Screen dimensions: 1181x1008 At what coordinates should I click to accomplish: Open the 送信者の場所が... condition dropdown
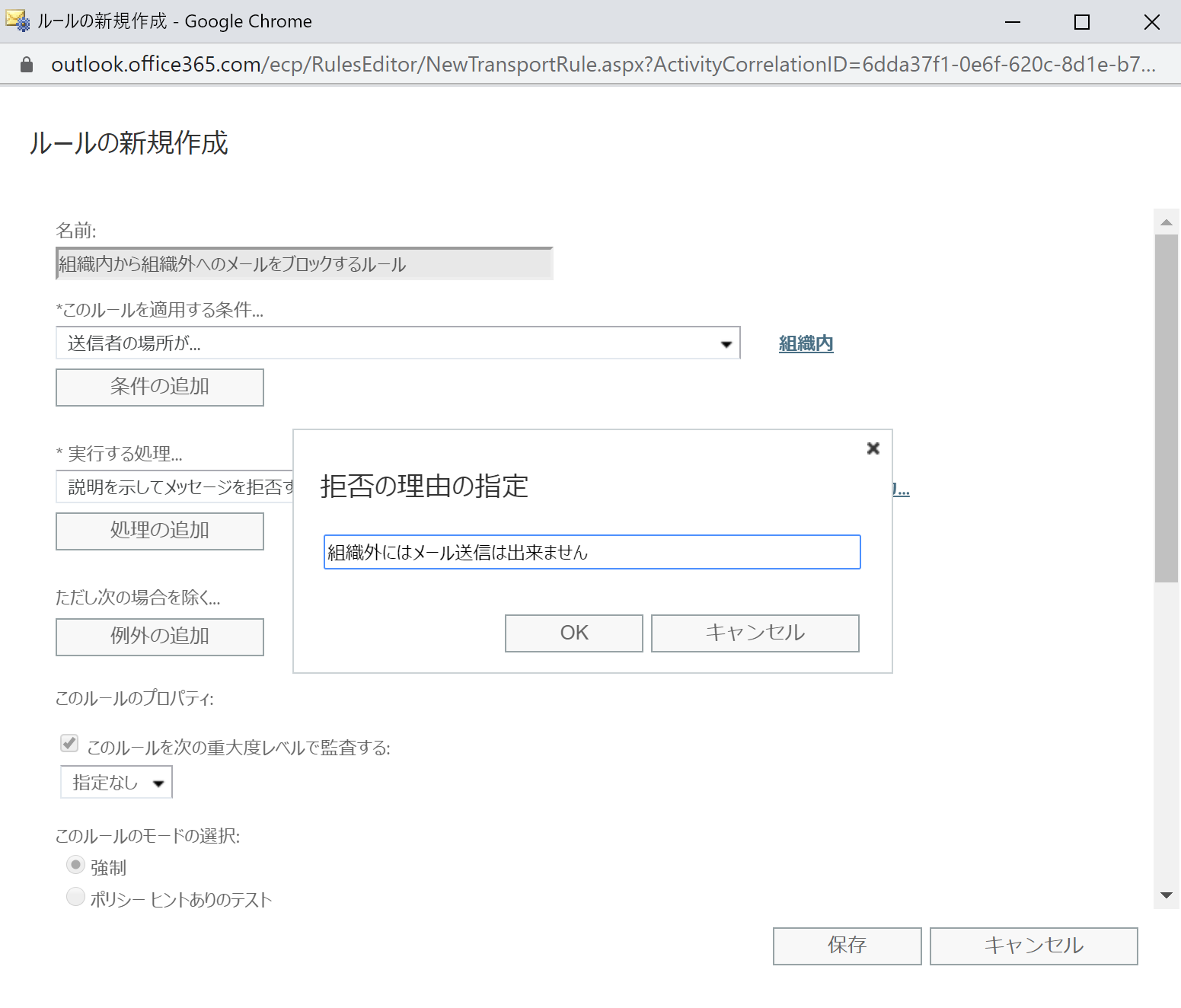(x=398, y=343)
